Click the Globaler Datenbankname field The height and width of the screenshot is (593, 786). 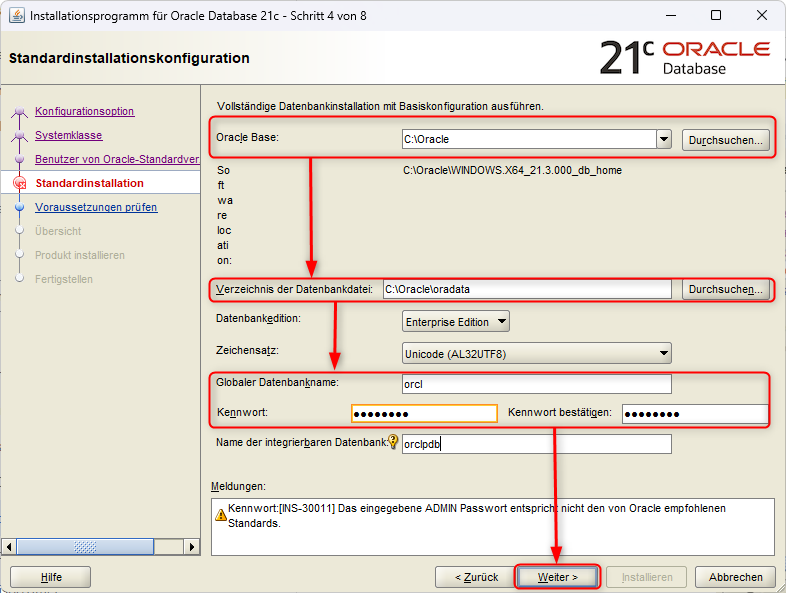point(535,384)
